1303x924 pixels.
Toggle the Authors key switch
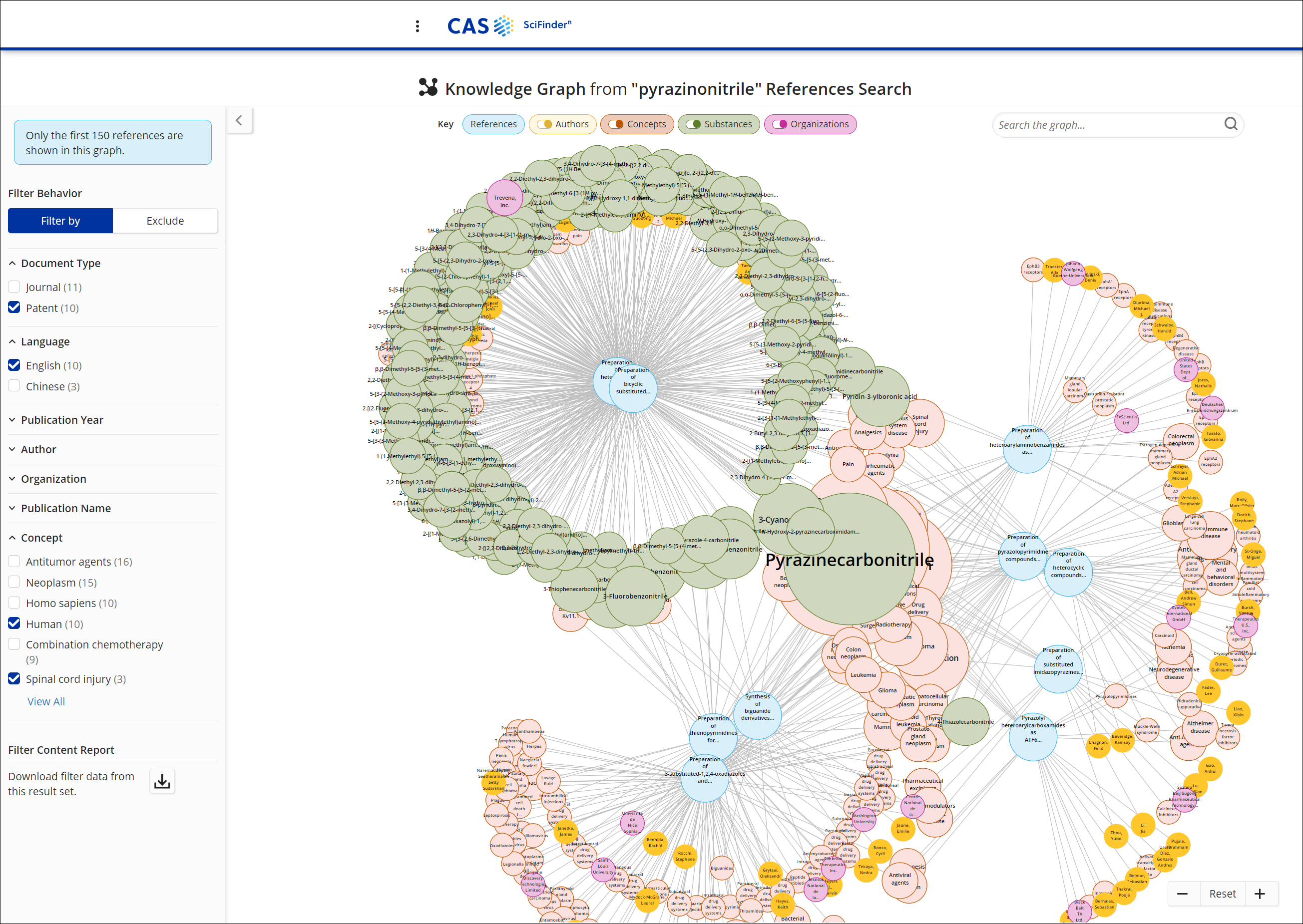(x=545, y=124)
